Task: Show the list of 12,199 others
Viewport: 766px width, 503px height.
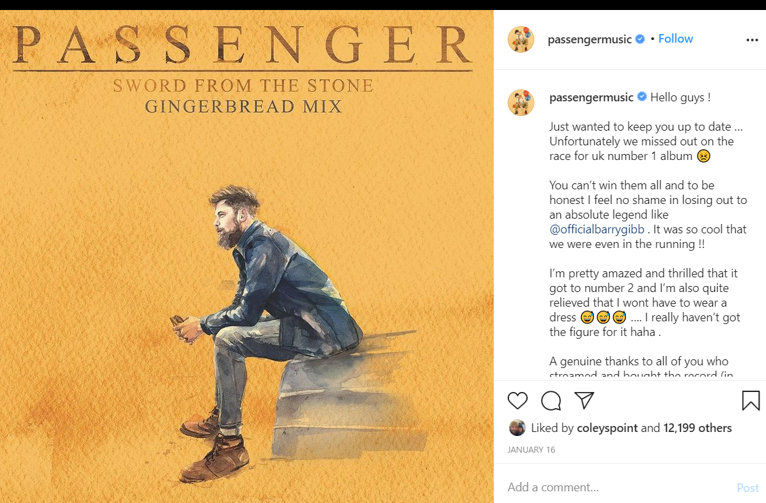Action: click(x=697, y=428)
